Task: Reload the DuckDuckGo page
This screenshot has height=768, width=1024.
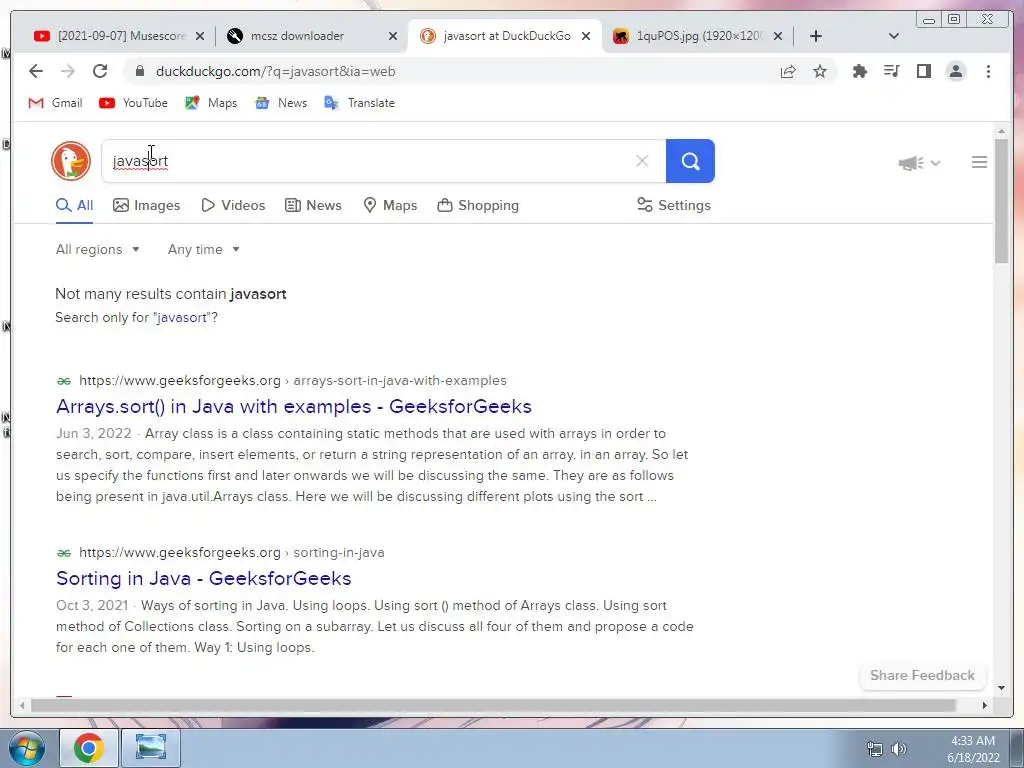Action: point(99,71)
